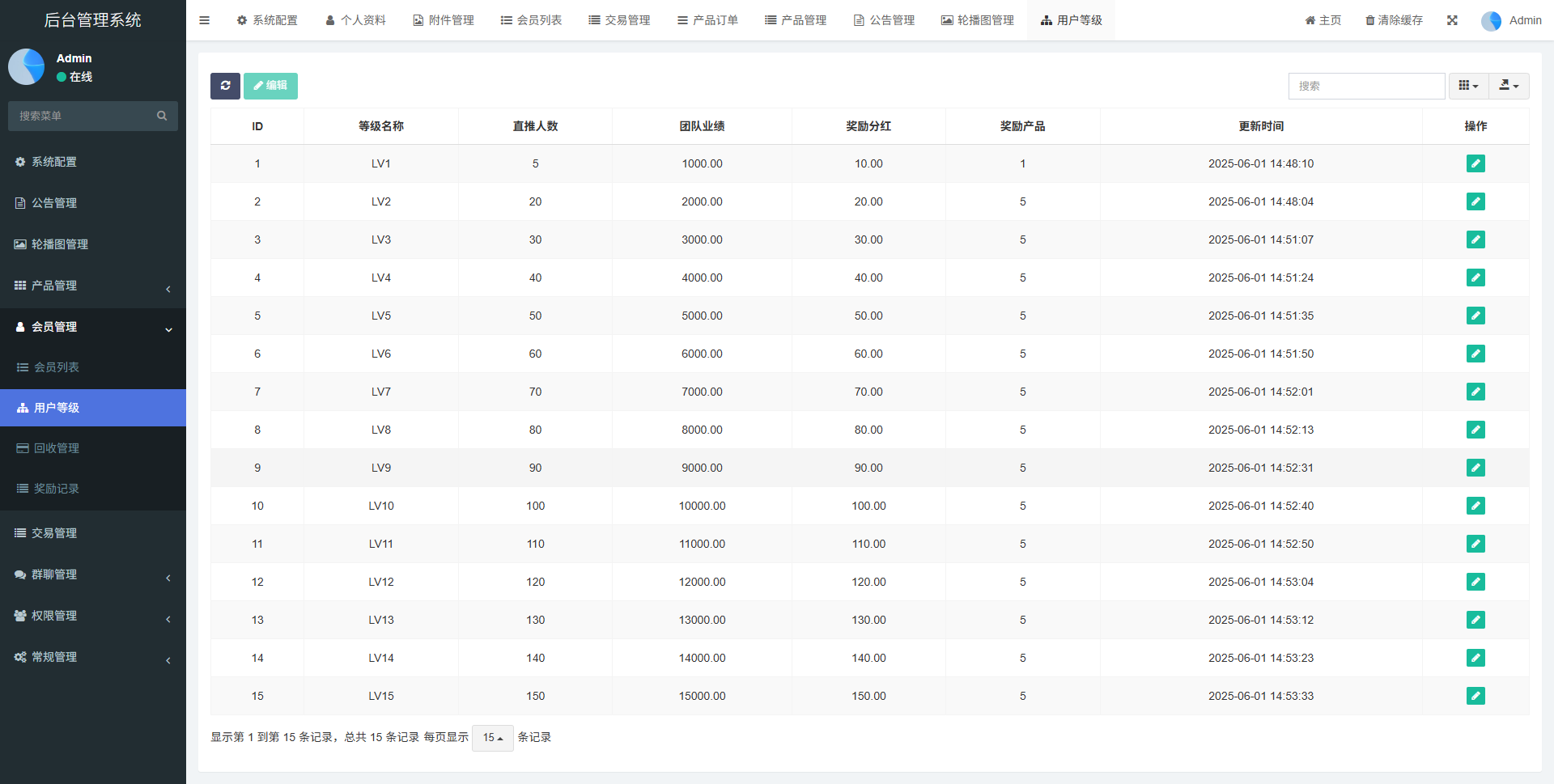Image resolution: width=1554 pixels, height=784 pixels.
Task: Open the export data dropdown
Action: click(1508, 86)
